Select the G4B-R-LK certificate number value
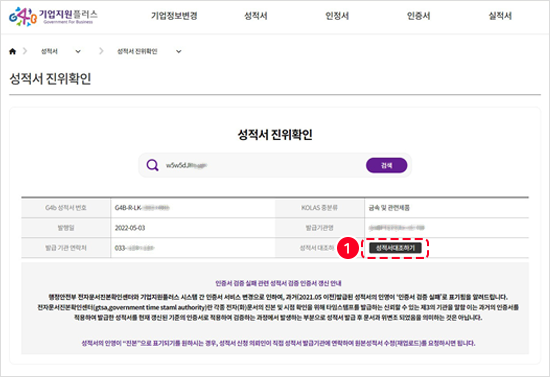The width and height of the screenshot is (550, 377). [x=142, y=208]
